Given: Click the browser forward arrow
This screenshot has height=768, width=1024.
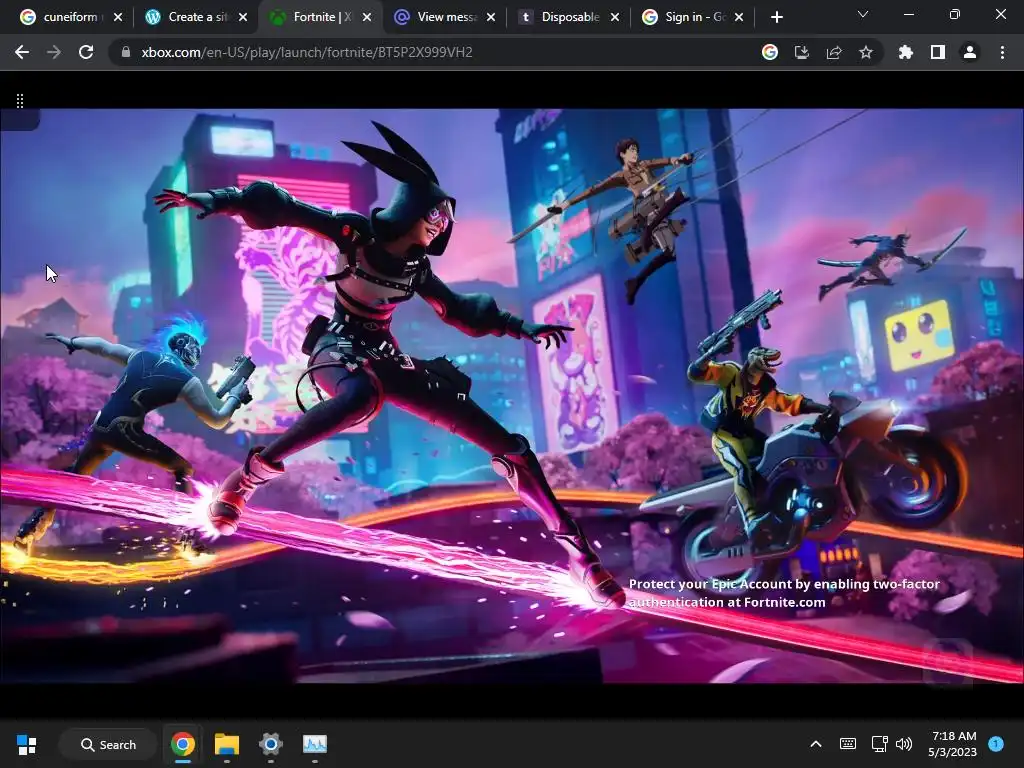Looking at the screenshot, I should 54,52.
